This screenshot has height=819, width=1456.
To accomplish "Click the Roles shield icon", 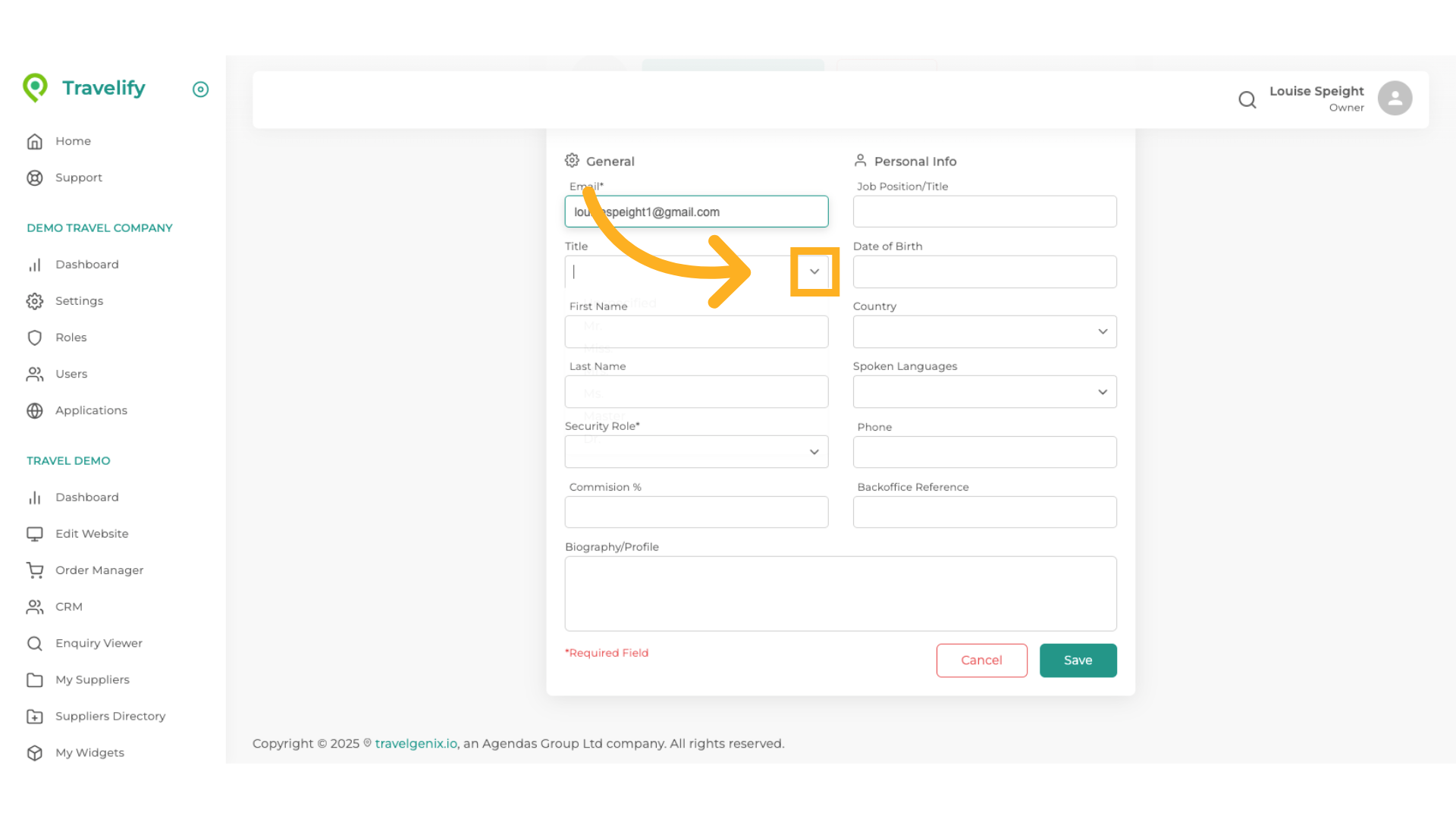I will tap(35, 337).
